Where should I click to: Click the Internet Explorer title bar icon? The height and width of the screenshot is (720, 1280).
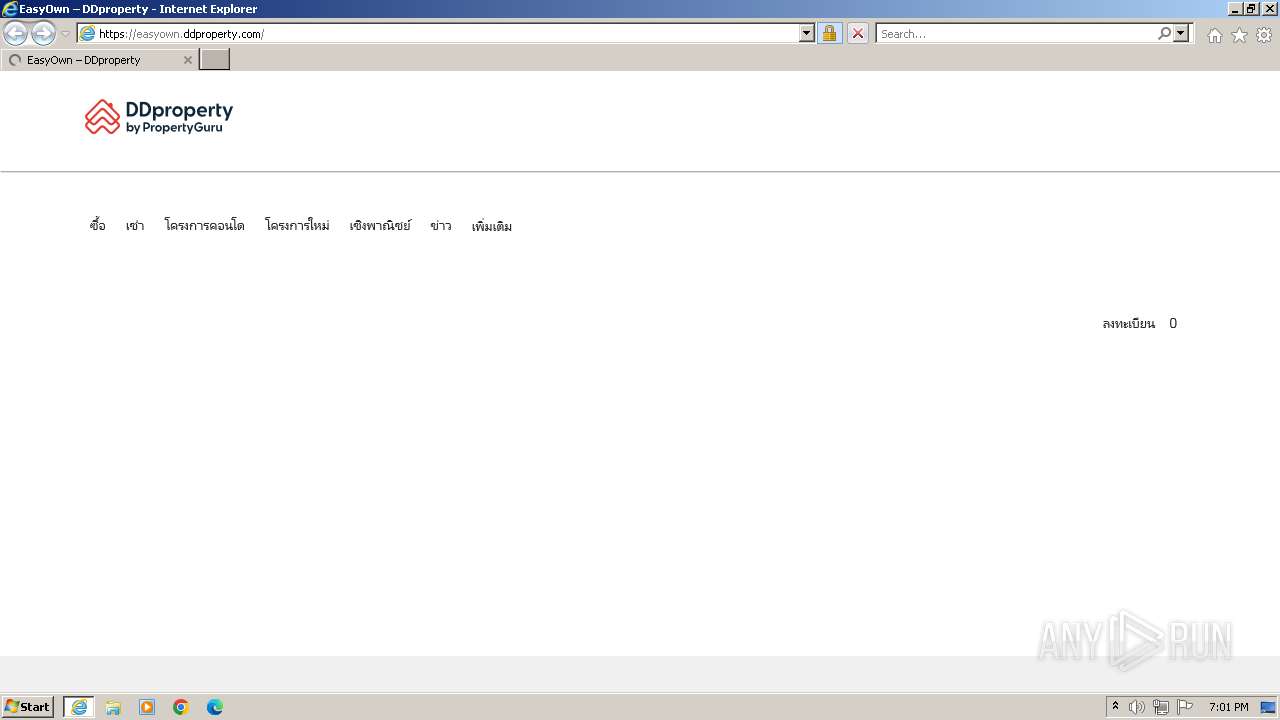[10, 9]
